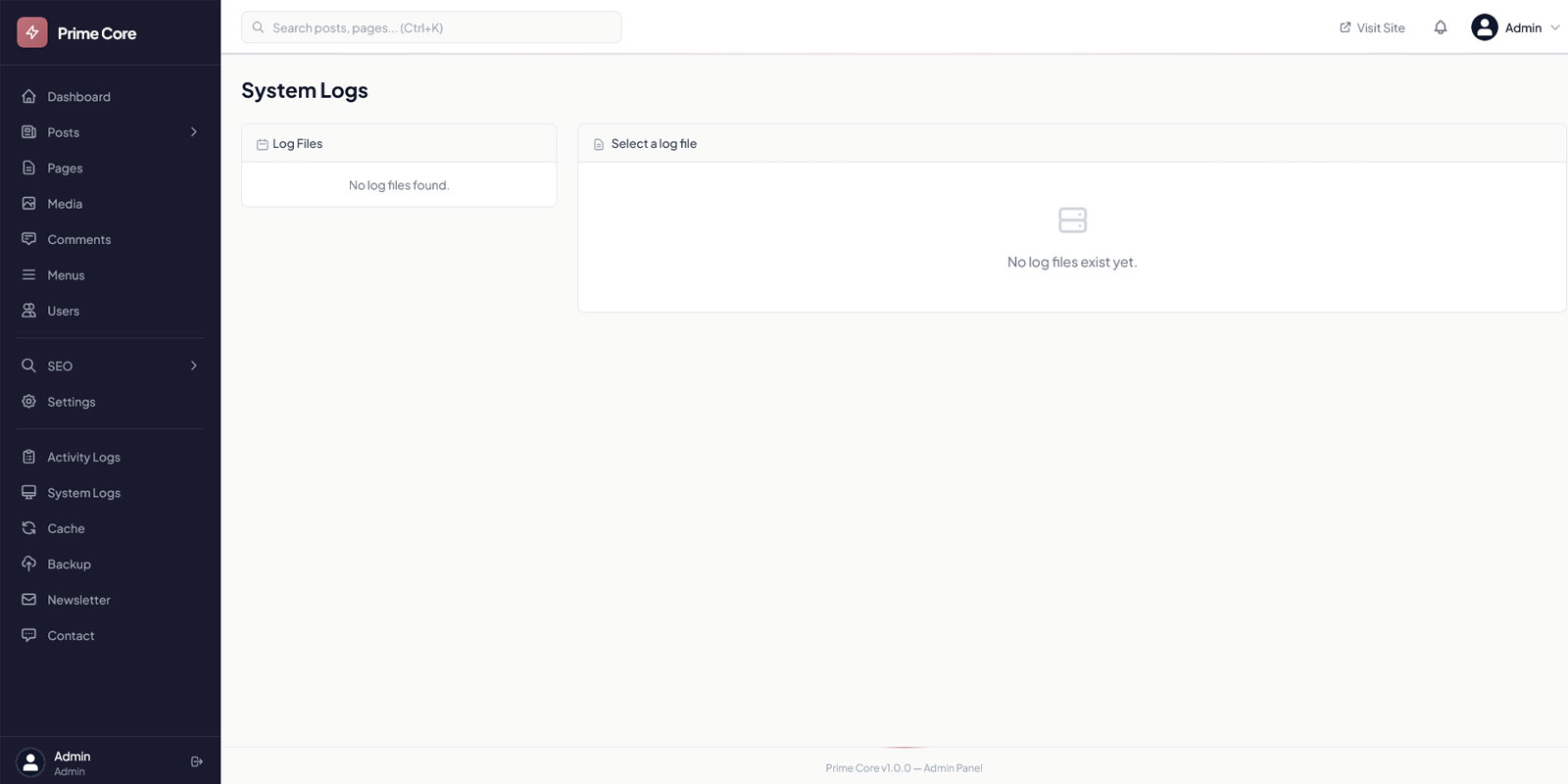This screenshot has height=784, width=1568.
Task: Expand the SEO submenu arrow
Action: (x=194, y=366)
